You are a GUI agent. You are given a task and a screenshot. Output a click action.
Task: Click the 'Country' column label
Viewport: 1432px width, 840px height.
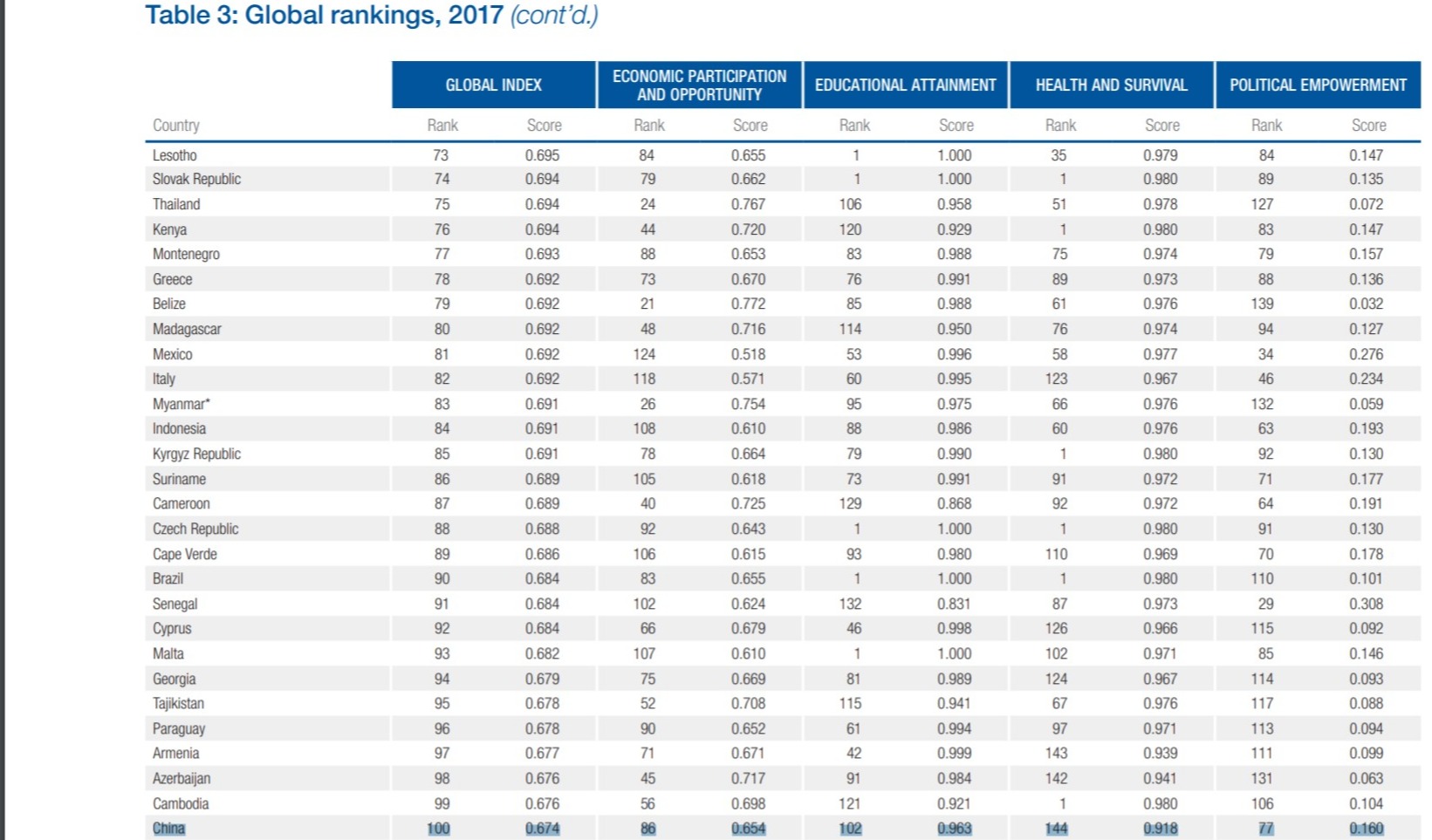click(x=176, y=126)
